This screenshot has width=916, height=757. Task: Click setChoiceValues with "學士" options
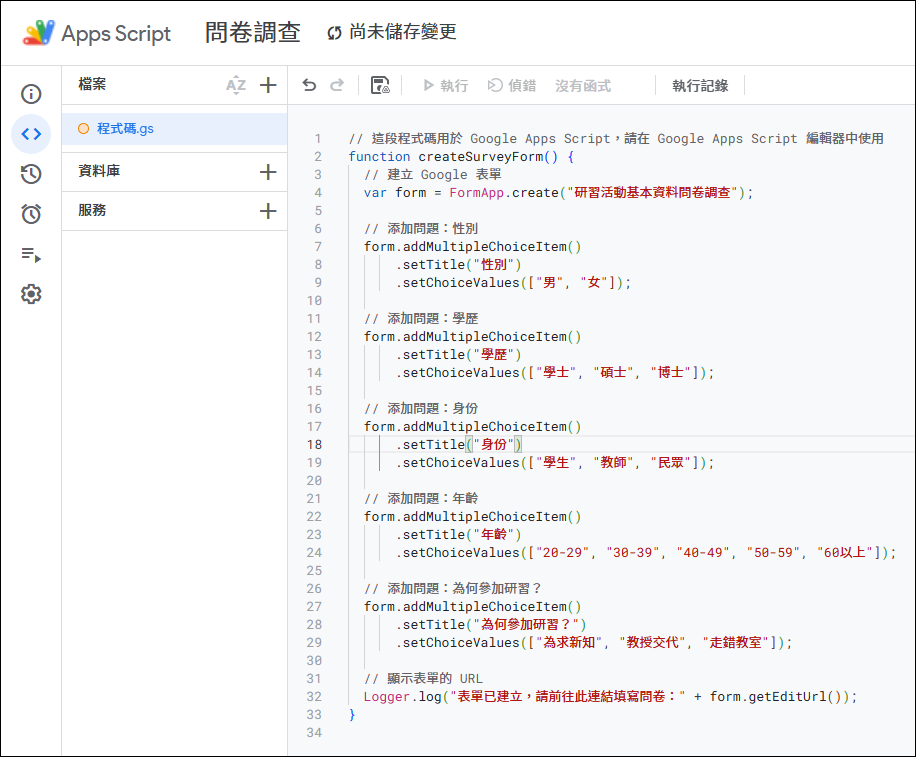555,373
